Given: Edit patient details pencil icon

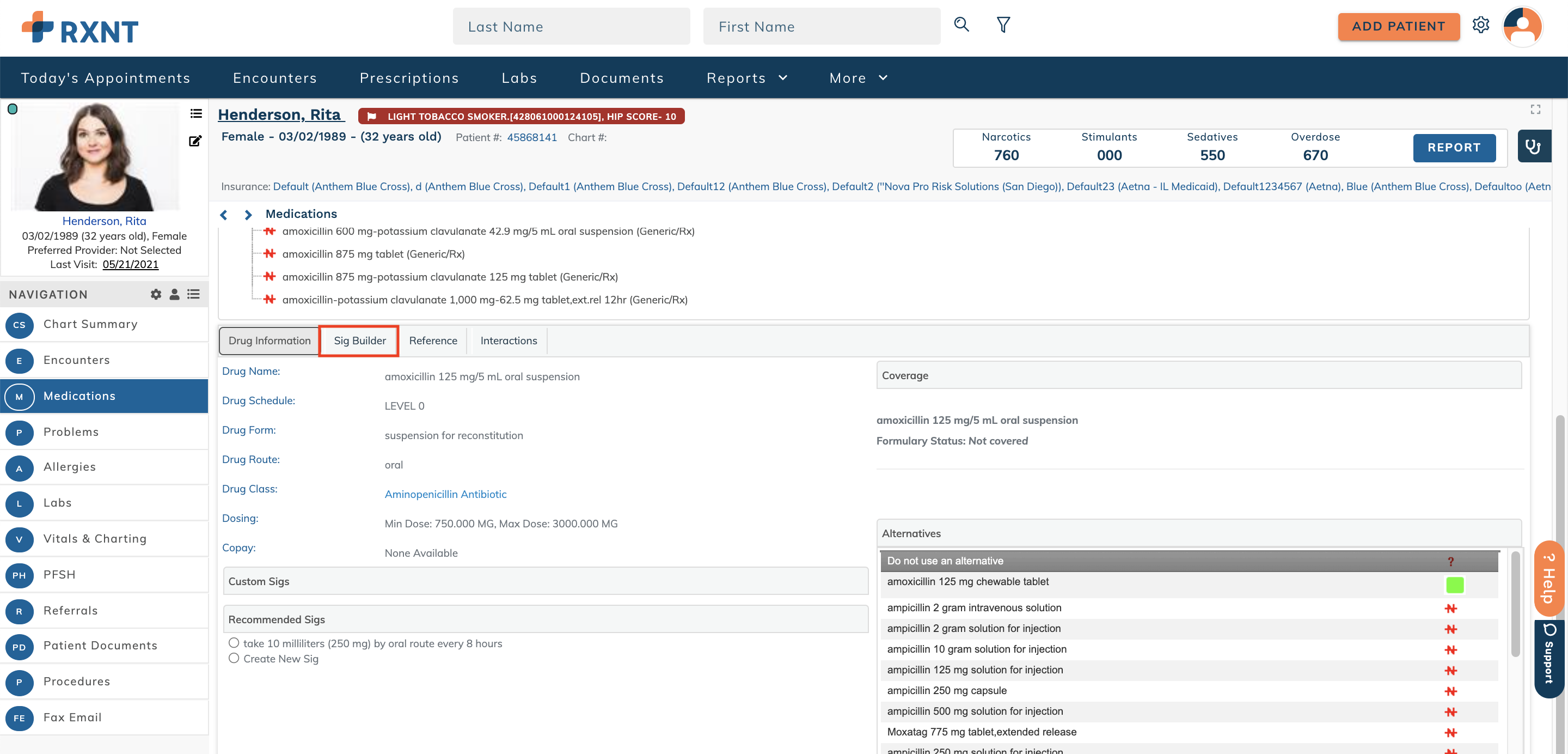Looking at the screenshot, I should click(195, 141).
